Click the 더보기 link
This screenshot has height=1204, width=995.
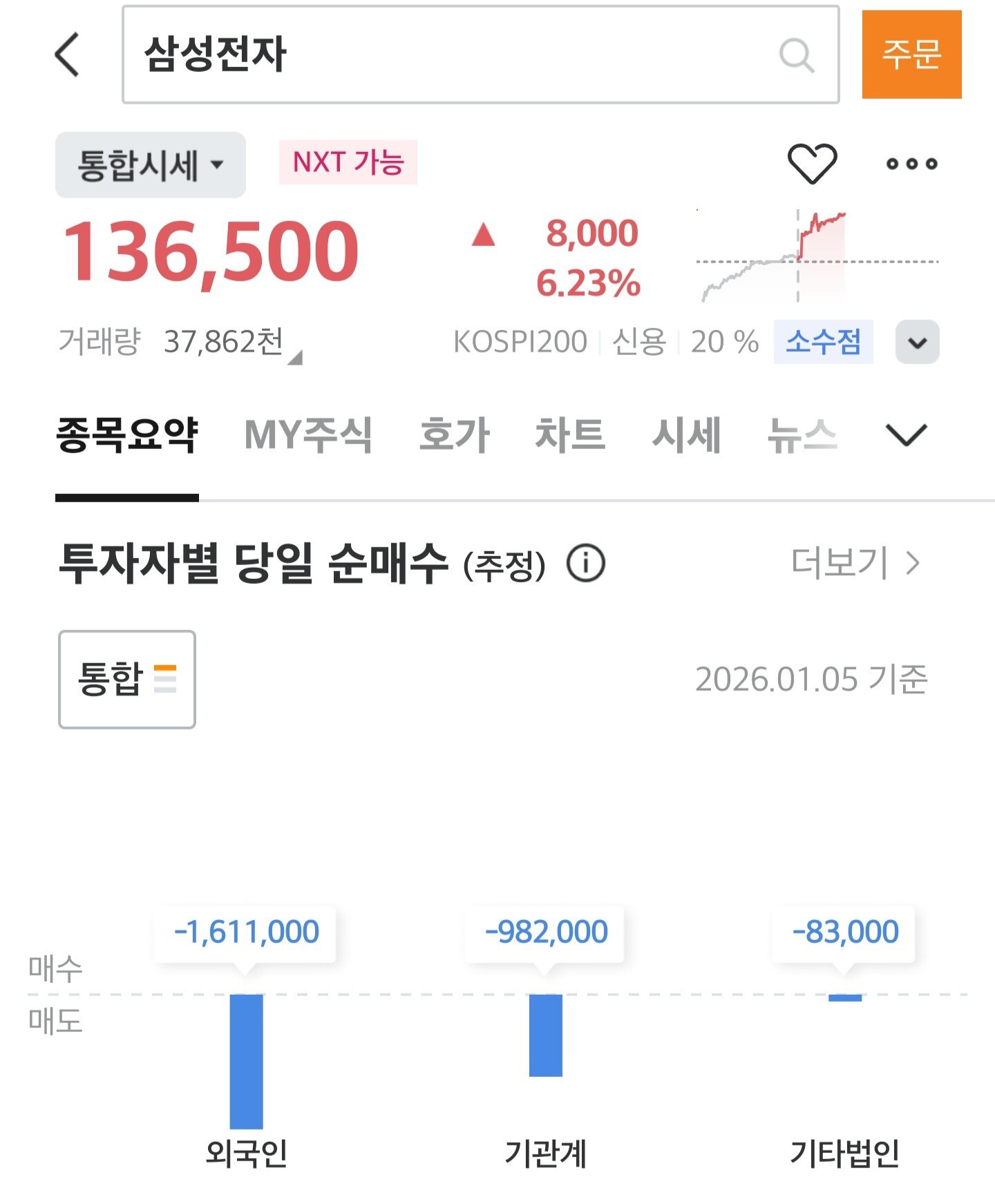pos(855,563)
